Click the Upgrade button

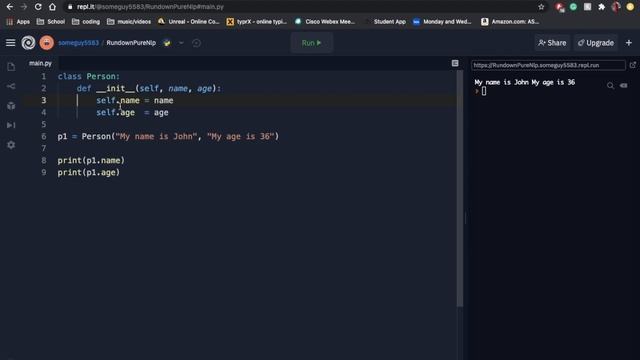coord(596,43)
